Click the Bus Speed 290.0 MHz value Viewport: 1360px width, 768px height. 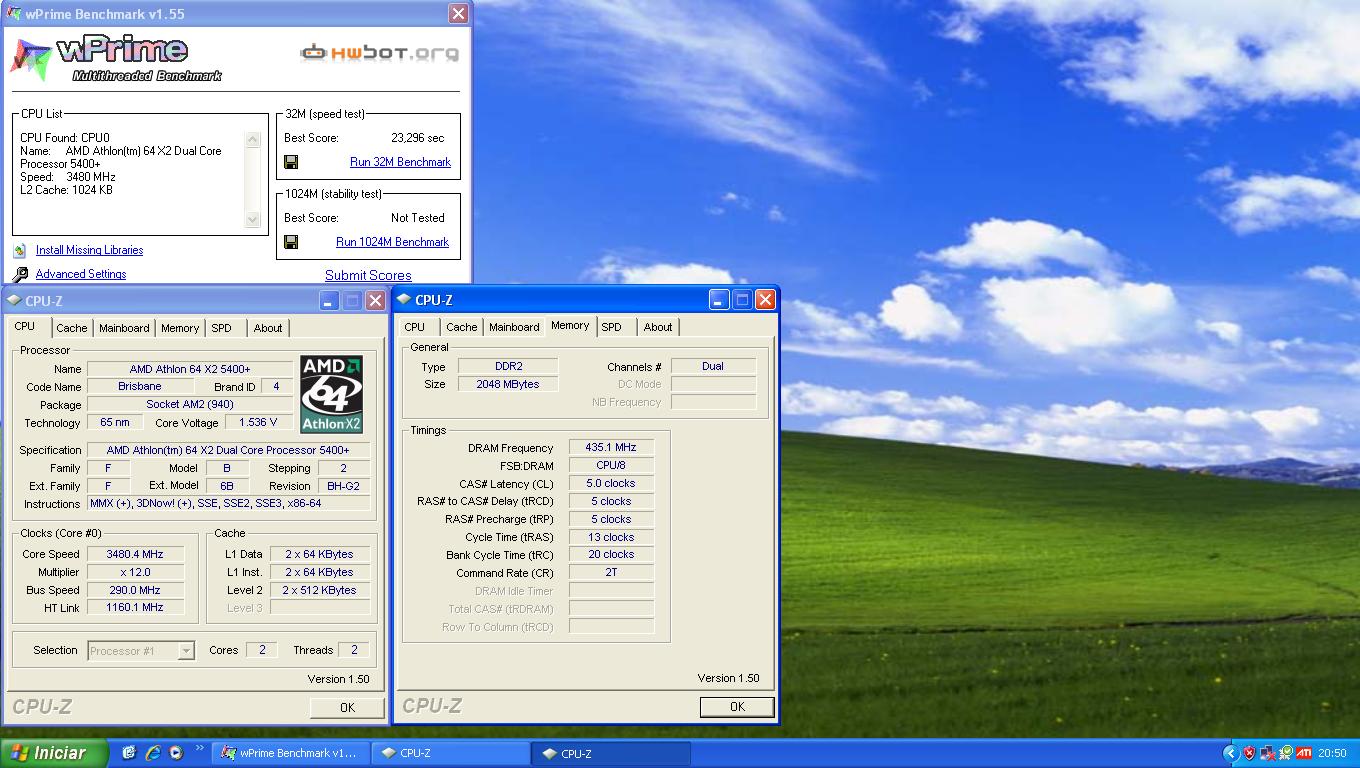tap(135, 590)
